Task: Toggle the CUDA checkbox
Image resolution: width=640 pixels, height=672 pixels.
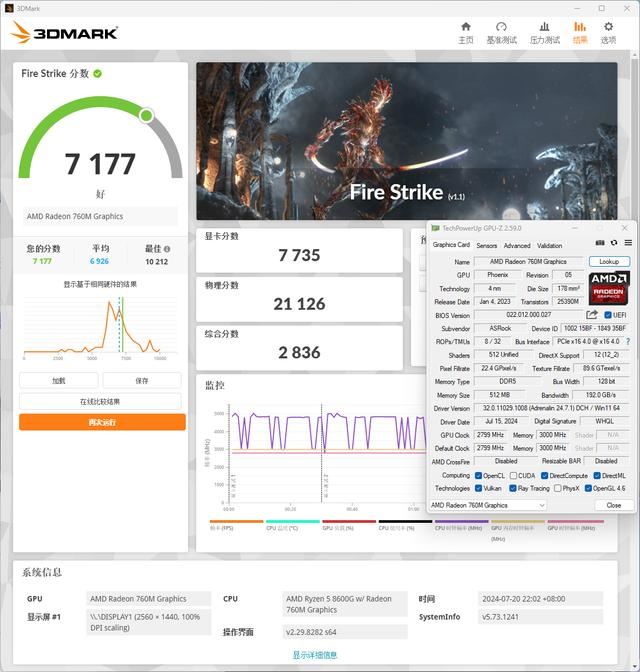Action: (x=513, y=475)
